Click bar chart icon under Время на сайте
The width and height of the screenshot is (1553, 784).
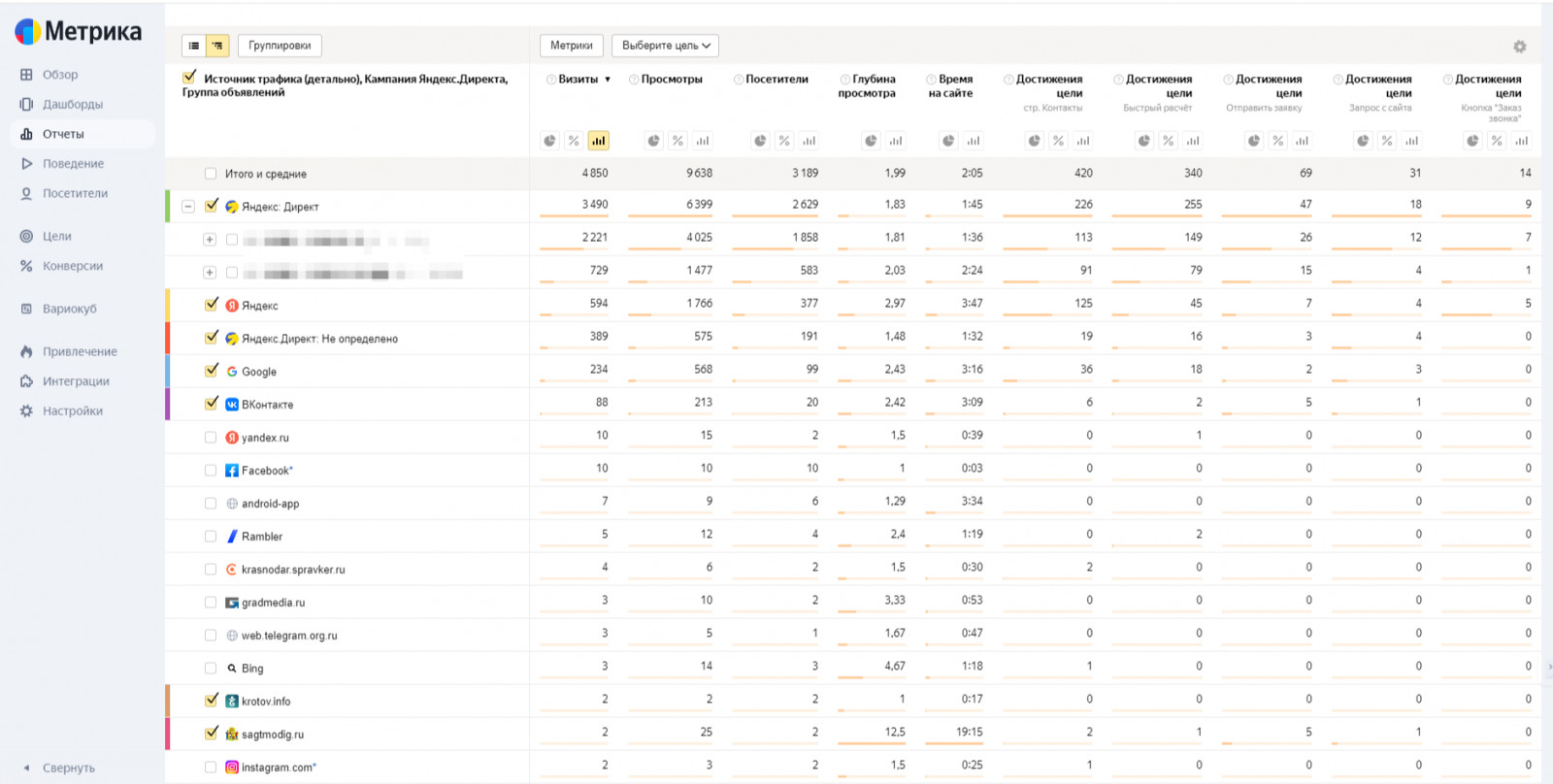[973, 141]
